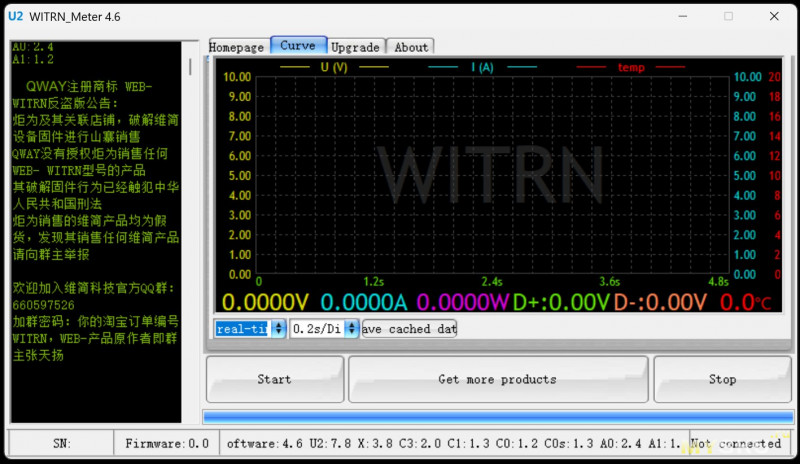Open the Upgrade tab
The width and height of the screenshot is (800, 464).
click(x=355, y=47)
